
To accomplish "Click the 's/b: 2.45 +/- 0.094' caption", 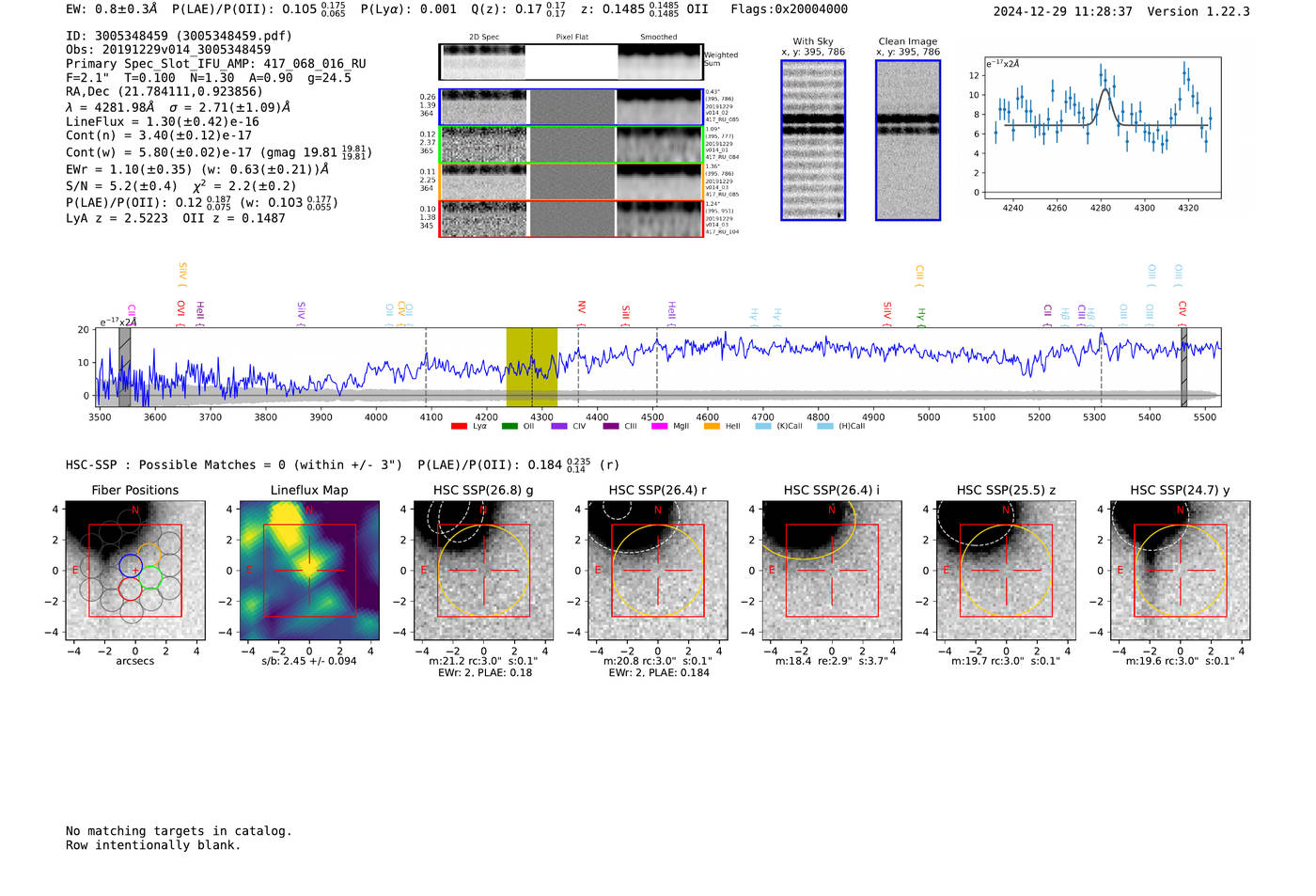I will coord(309,661).
